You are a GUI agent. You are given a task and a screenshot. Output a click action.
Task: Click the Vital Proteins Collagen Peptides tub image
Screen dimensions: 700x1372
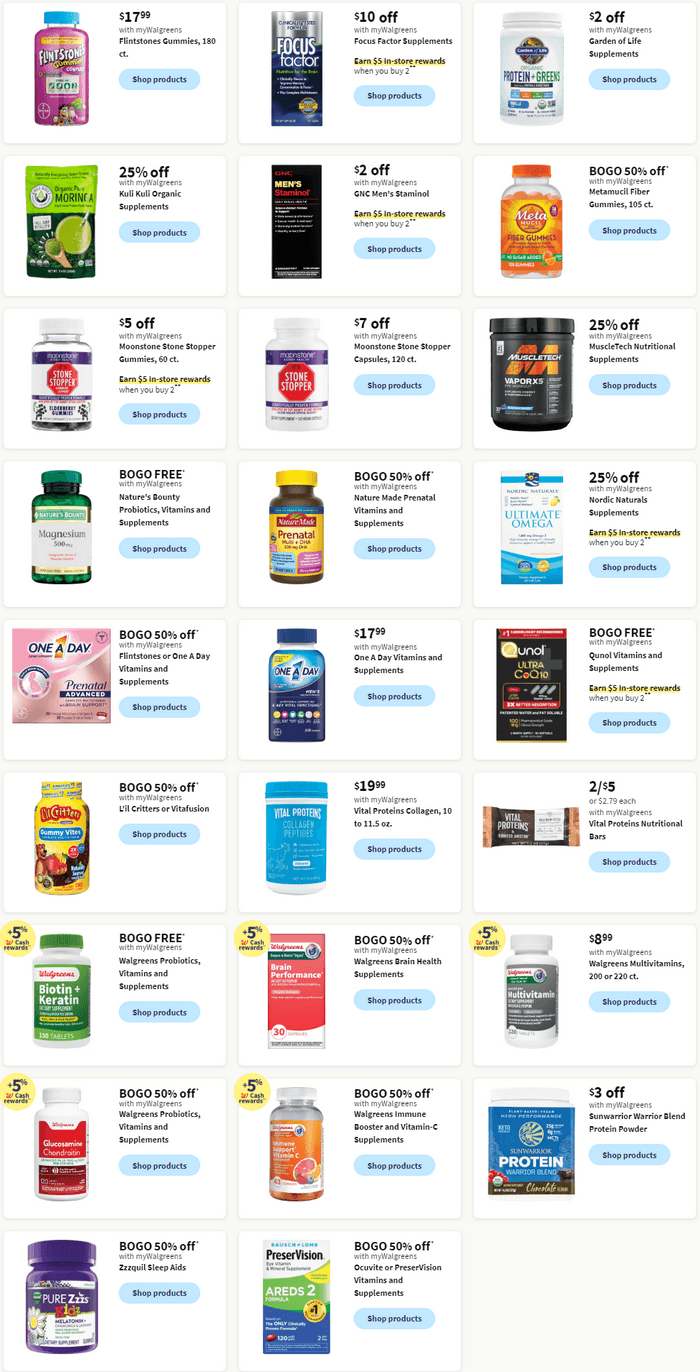[x=296, y=838]
